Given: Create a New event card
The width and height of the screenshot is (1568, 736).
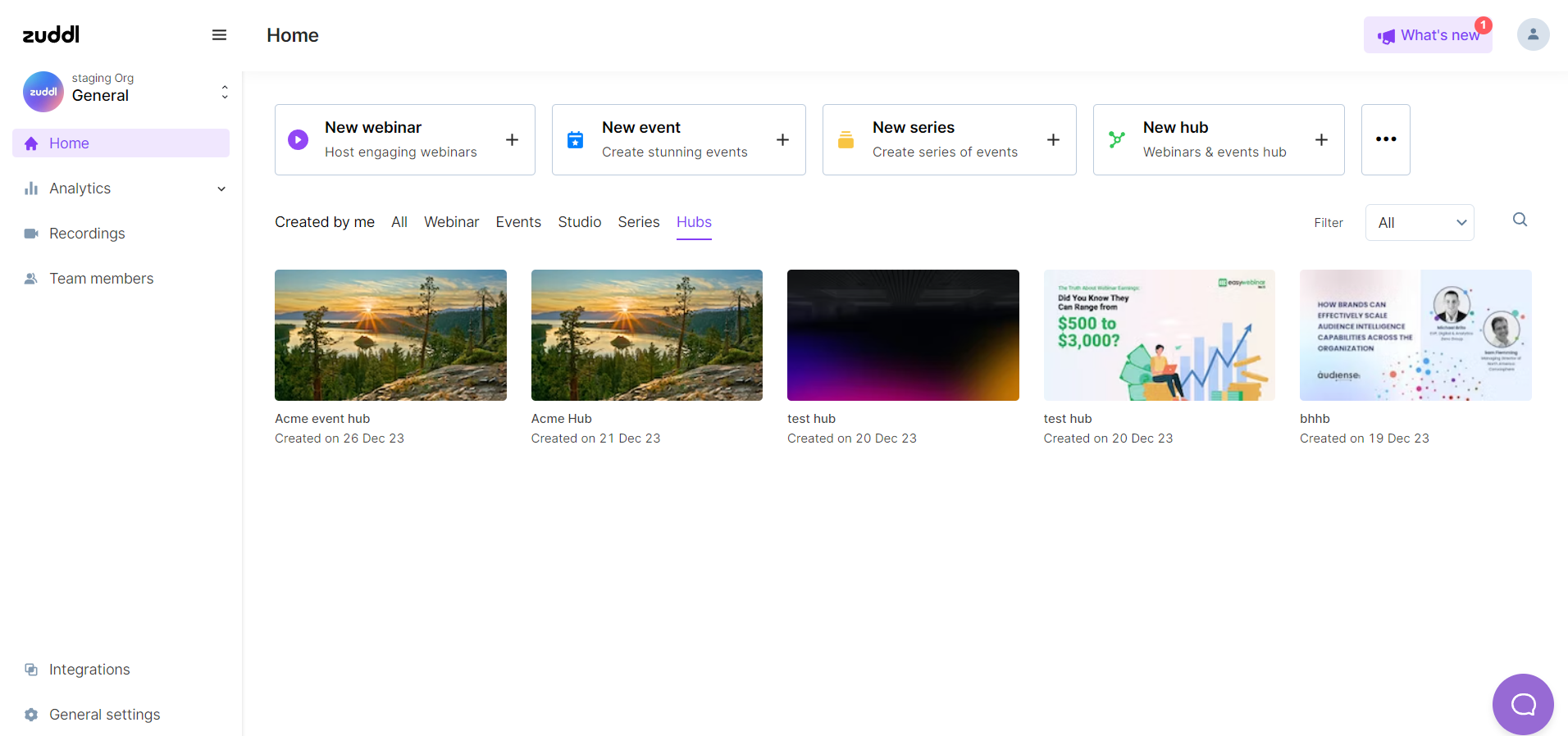Looking at the screenshot, I should 678,139.
